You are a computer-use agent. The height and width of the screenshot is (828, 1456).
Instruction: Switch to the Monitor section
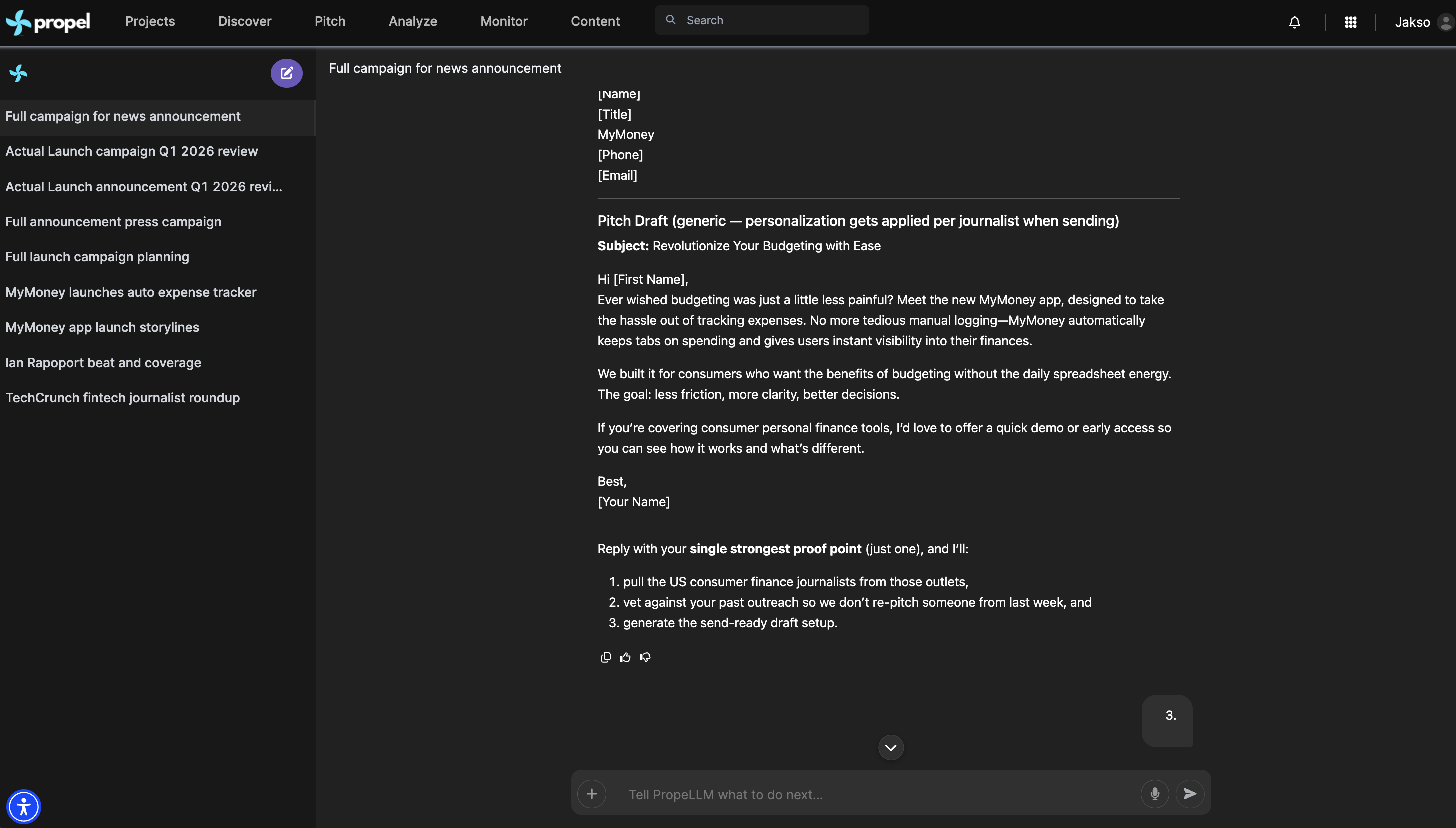coord(504,21)
